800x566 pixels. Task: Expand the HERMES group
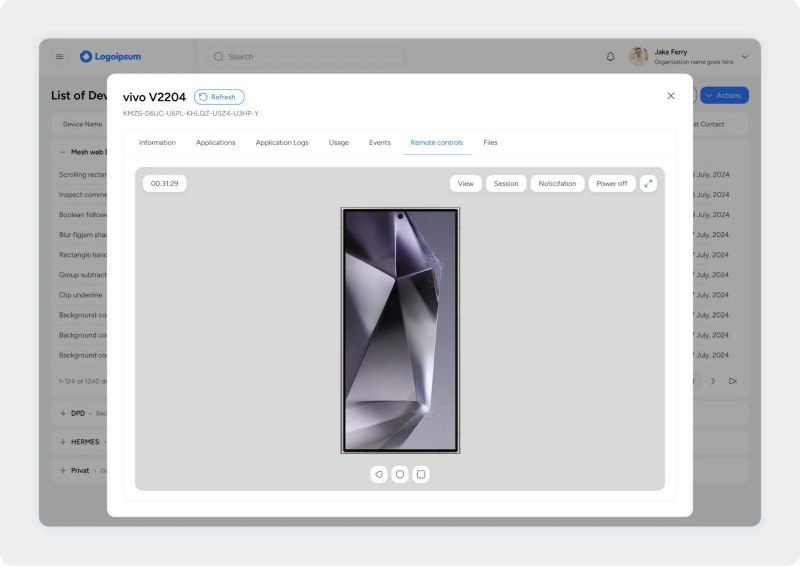click(63, 442)
